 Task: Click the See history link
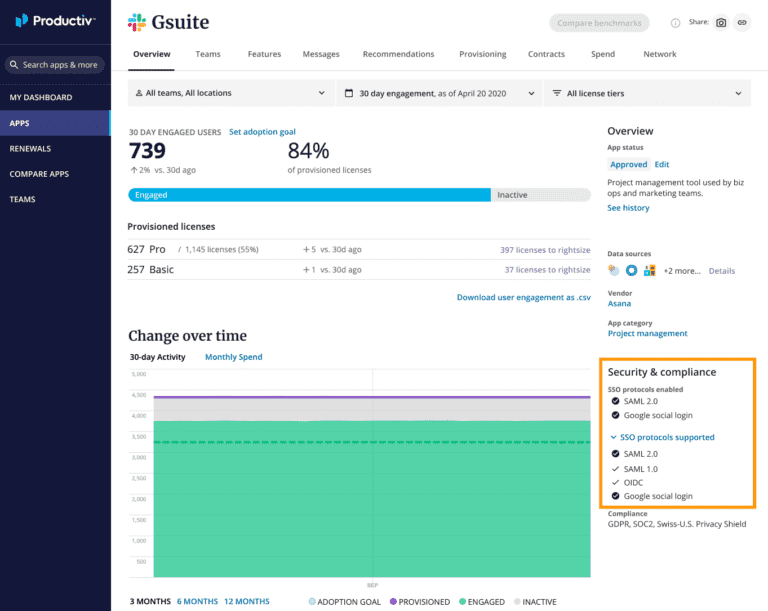628,208
